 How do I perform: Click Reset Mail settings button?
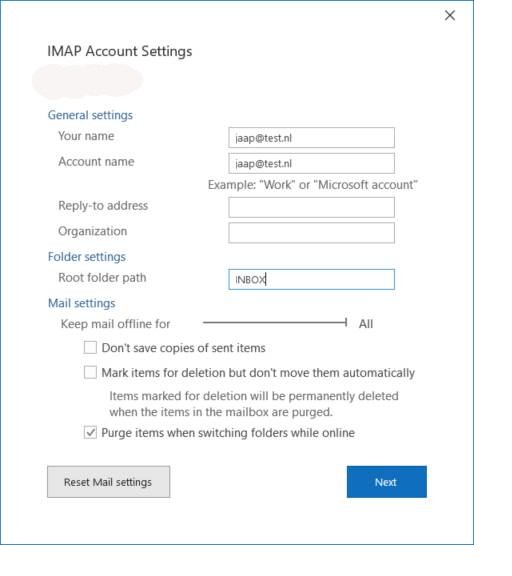pos(108,482)
